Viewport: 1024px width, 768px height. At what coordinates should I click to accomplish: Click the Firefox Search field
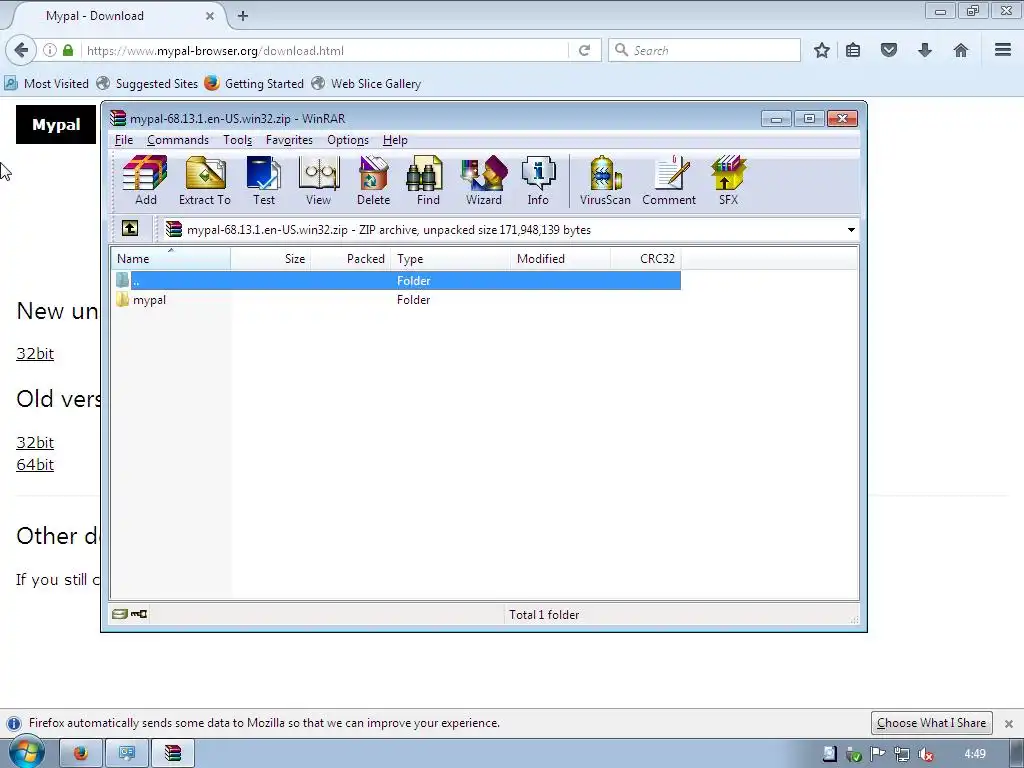tap(704, 50)
